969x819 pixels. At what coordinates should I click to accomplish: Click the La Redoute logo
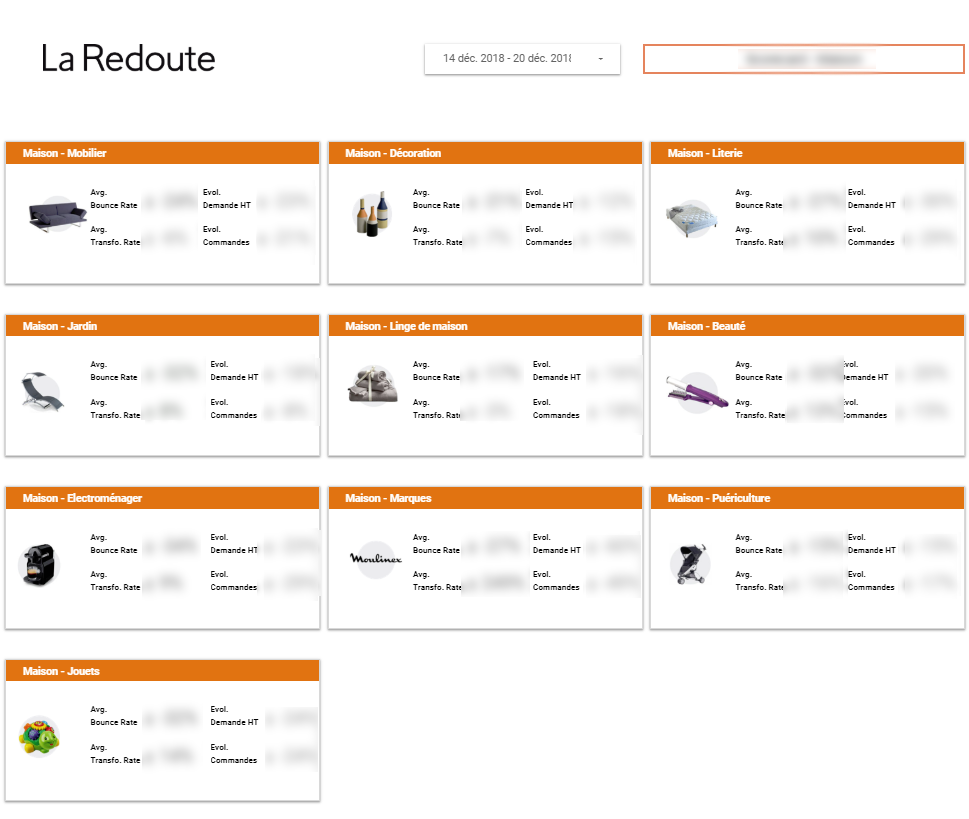[128, 59]
